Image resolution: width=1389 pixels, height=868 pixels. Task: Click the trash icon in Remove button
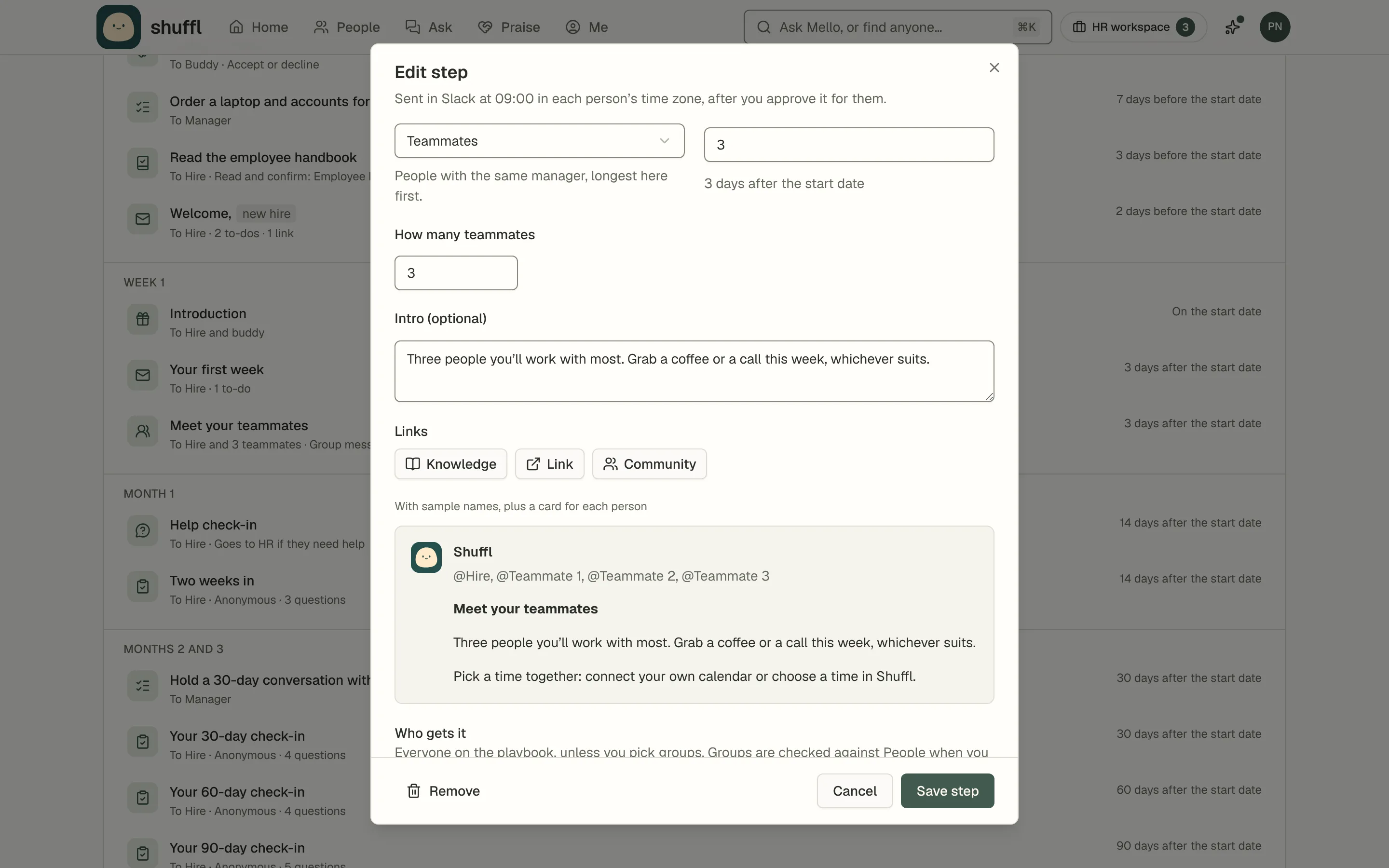(413, 791)
